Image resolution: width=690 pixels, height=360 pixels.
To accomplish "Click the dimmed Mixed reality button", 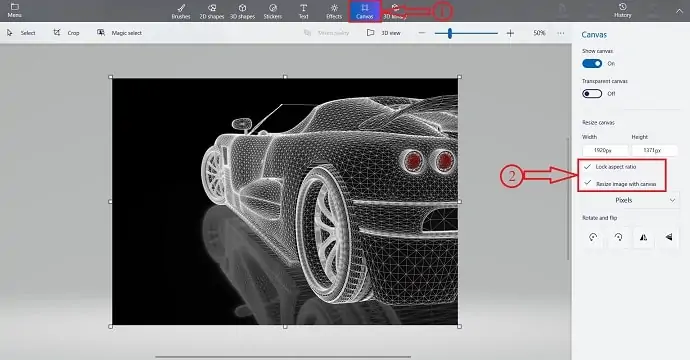I will 327,33.
